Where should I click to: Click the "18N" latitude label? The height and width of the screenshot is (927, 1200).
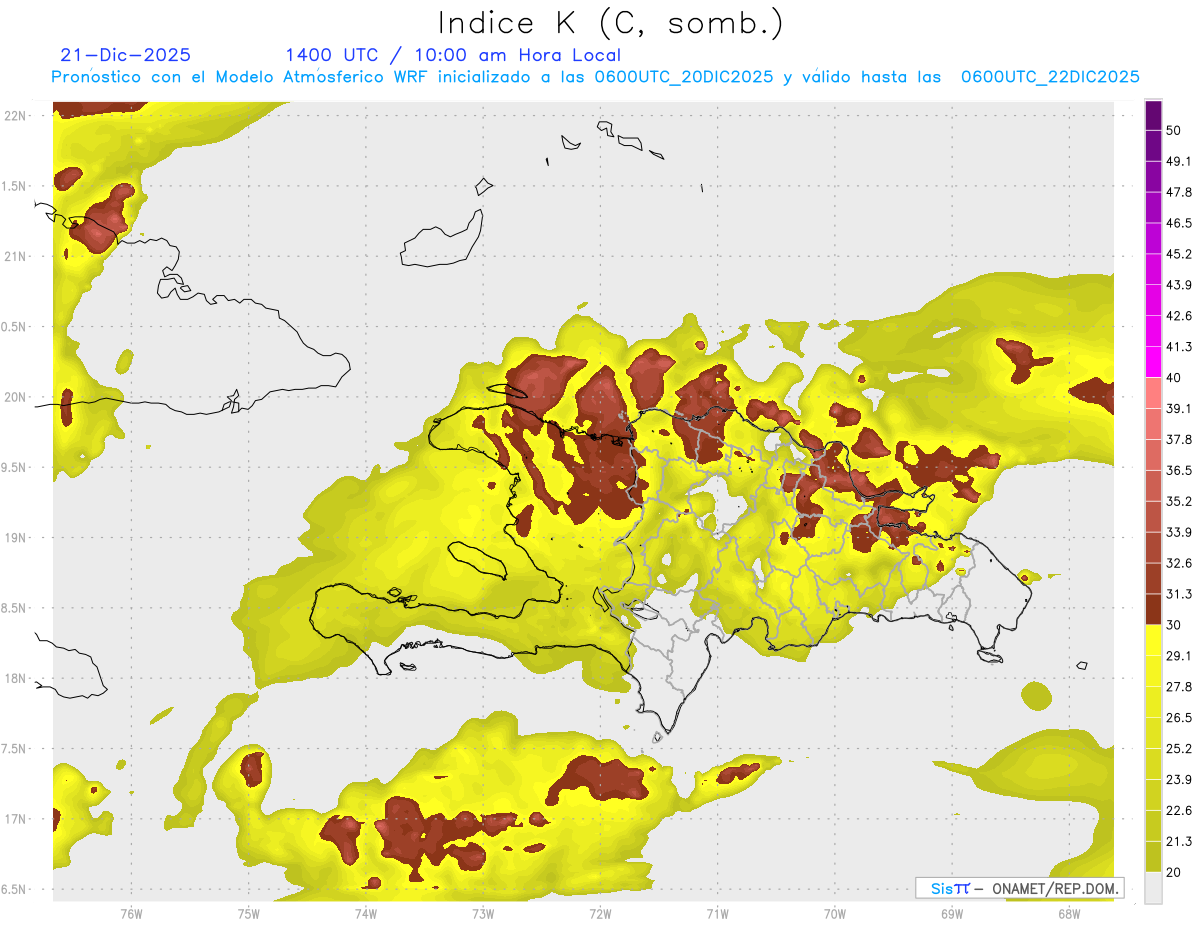15,678
